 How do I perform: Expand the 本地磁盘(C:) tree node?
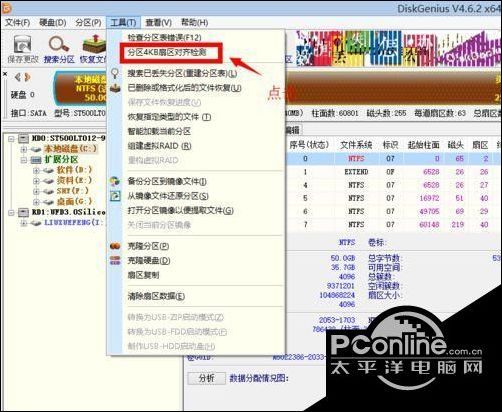[24, 149]
